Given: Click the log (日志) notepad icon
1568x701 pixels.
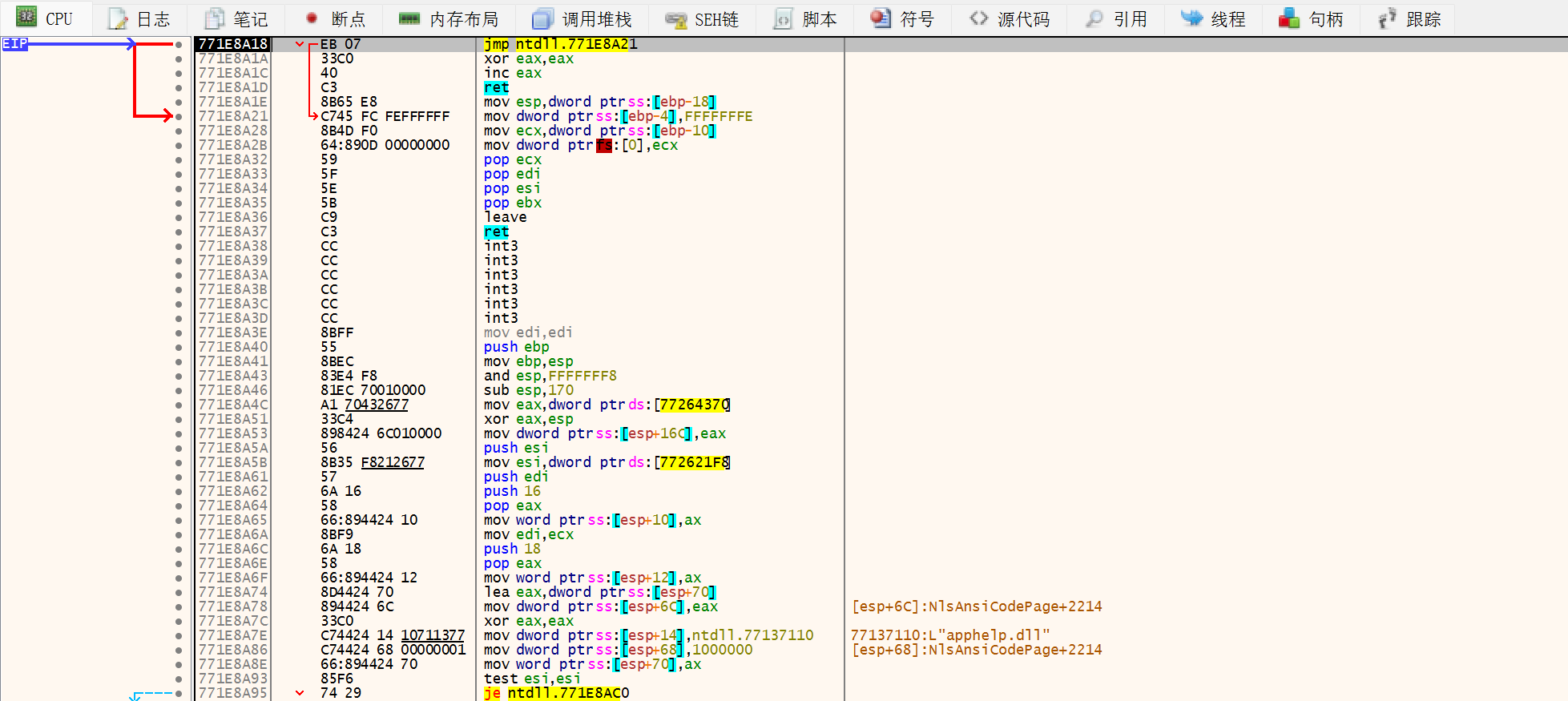Looking at the screenshot, I should 118,18.
